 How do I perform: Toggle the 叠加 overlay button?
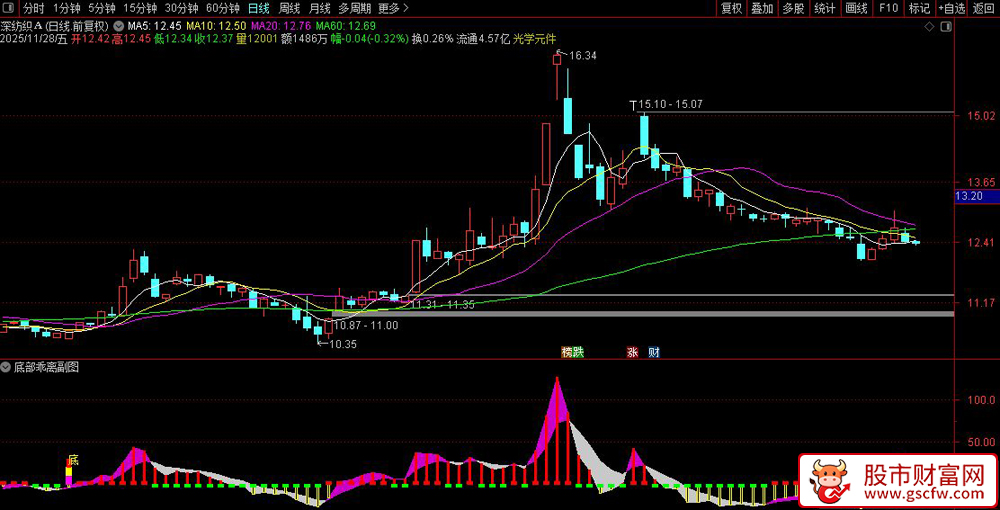pos(762,8)
